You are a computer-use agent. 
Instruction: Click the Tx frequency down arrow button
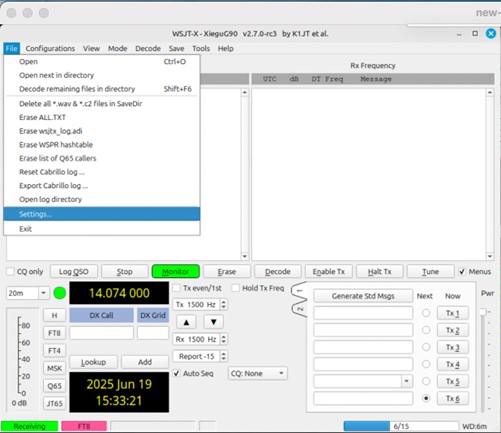click(213, 322)
